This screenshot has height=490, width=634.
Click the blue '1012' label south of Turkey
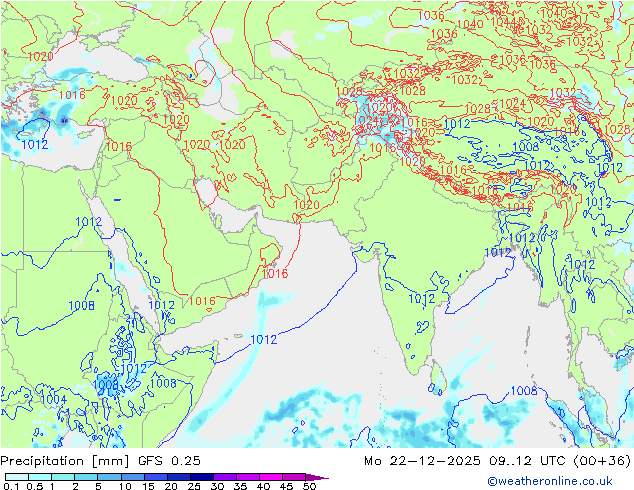(x=35, y=144)
